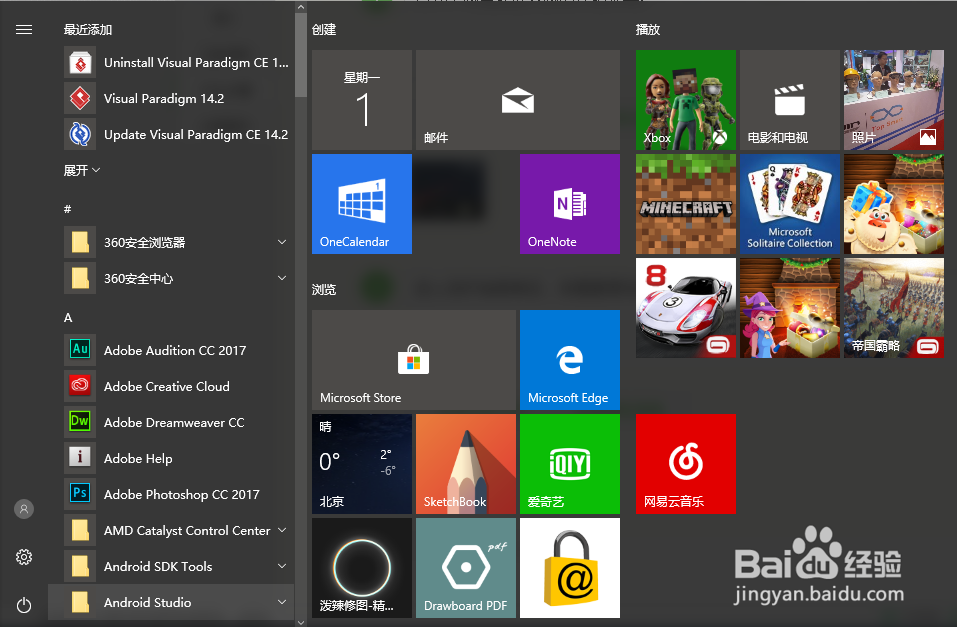The width and height of the screenshot is (957, 627).
Task: Open Microsoft Solitaire Collection tile
Action: 790,204
